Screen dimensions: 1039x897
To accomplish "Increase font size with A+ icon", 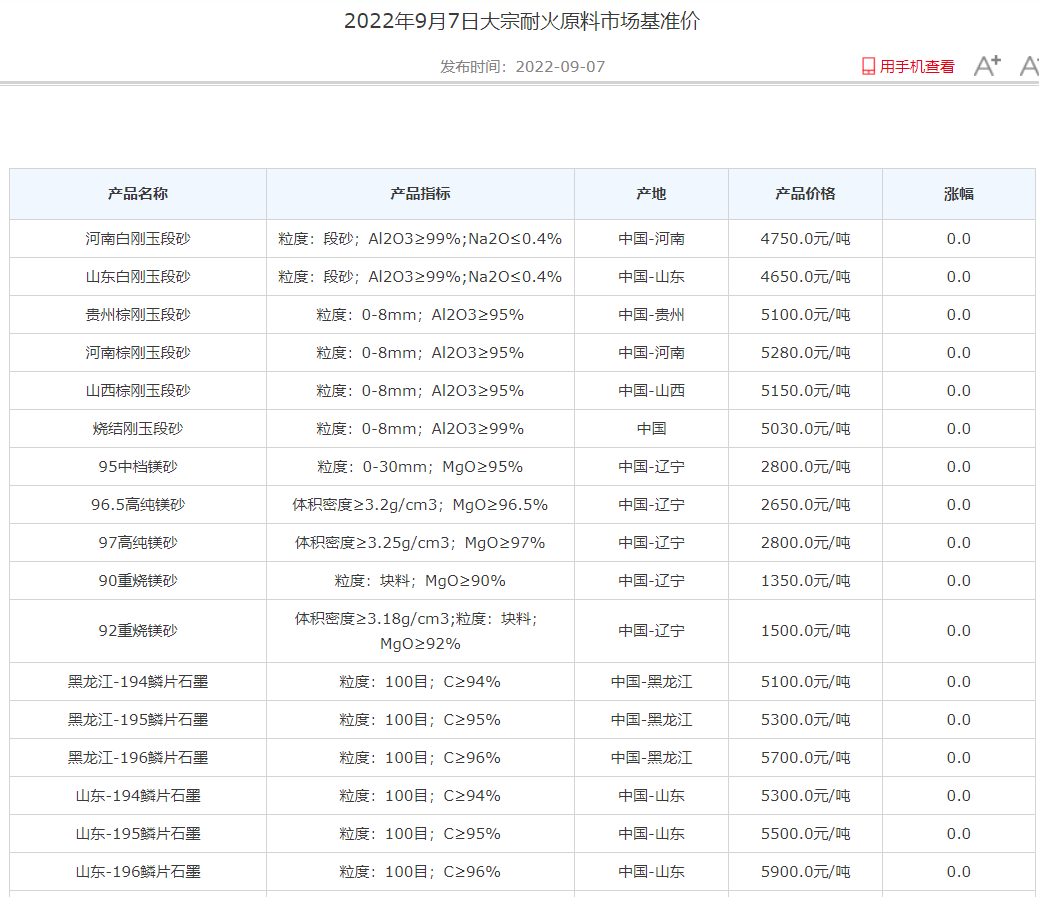I will tap(987, 66).
